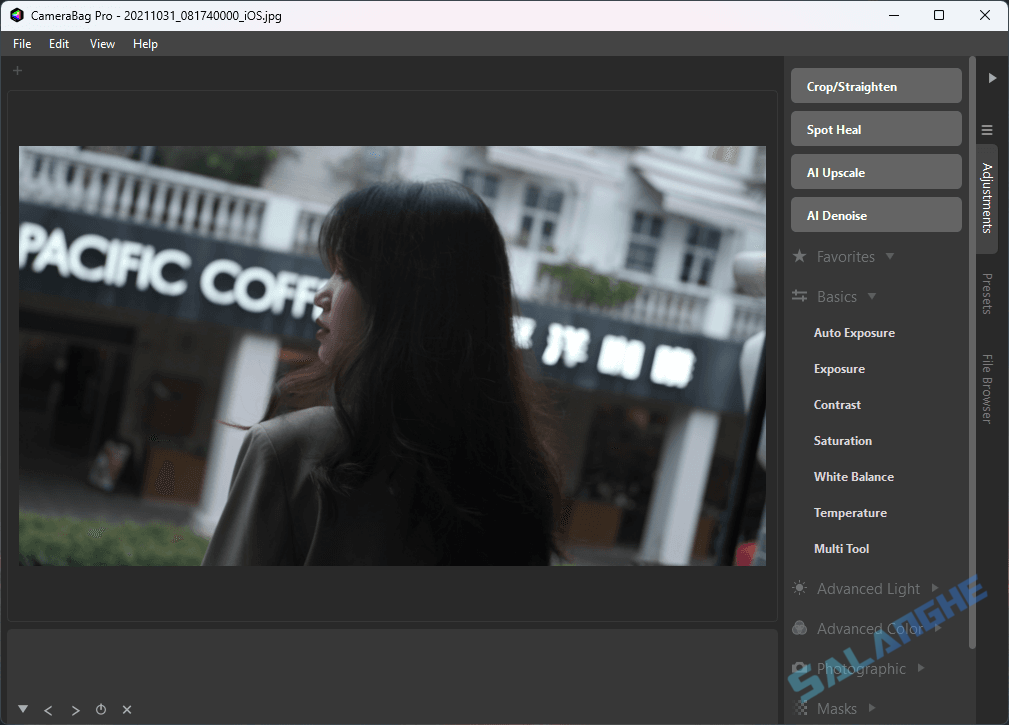Open the hamburger menu on the right sidebar
Image resolution: width=1009 pixels, height=725 pixels.
click(x=987, y=129)
